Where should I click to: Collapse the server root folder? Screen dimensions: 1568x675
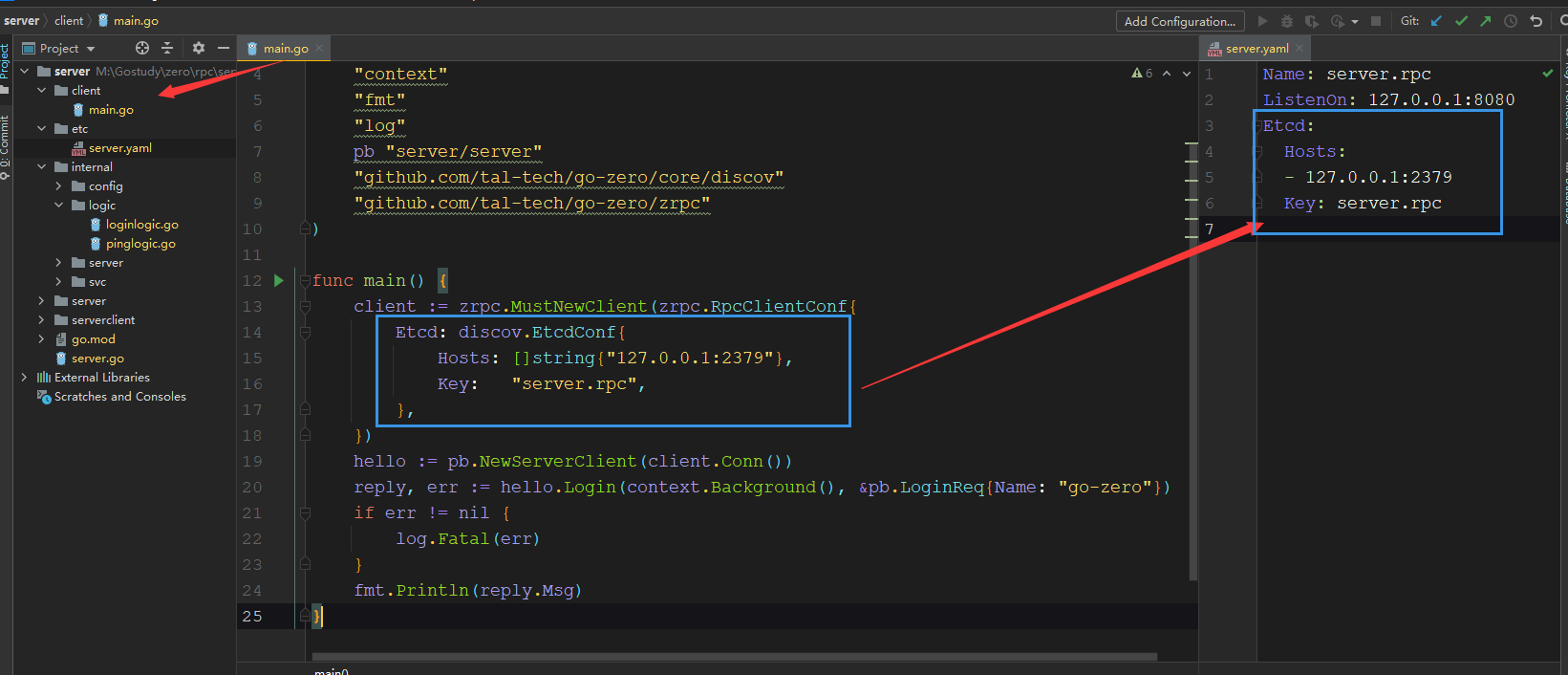point(25,71)
